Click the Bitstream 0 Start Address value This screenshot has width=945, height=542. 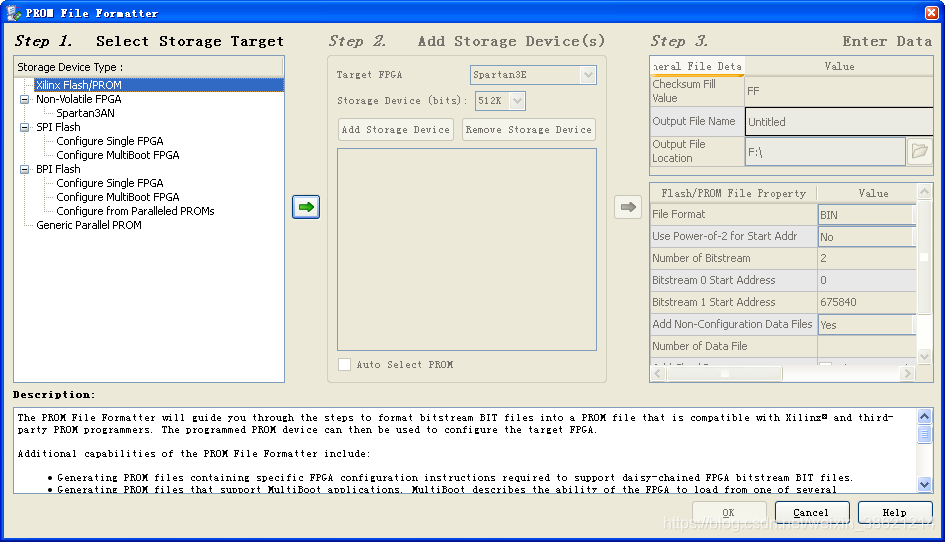click(867, 280)
